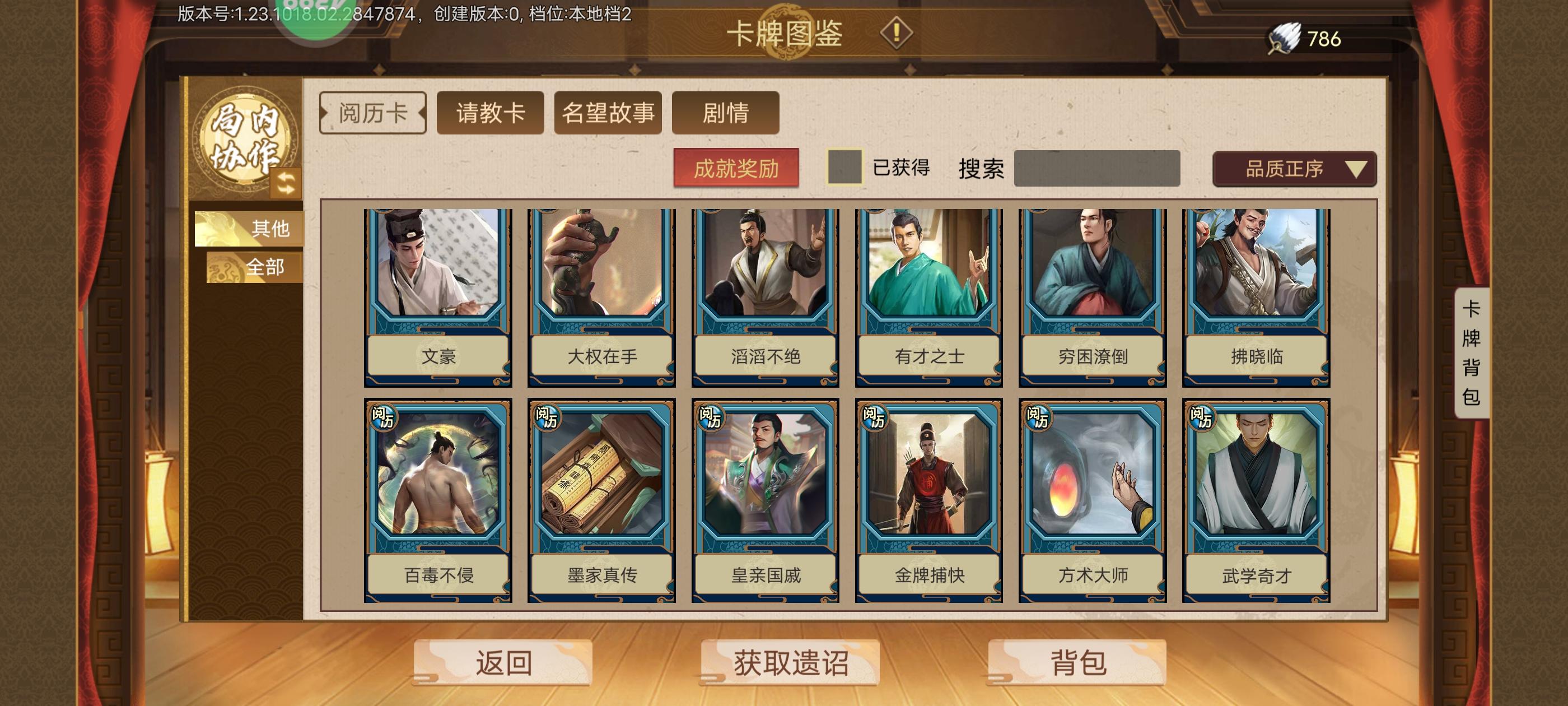Image resolution: width=1568 pixels, height=706 pixels.
Task: Click the 阅历 badge on 百毒不侵 card
Action: click(x=384, y=417)
